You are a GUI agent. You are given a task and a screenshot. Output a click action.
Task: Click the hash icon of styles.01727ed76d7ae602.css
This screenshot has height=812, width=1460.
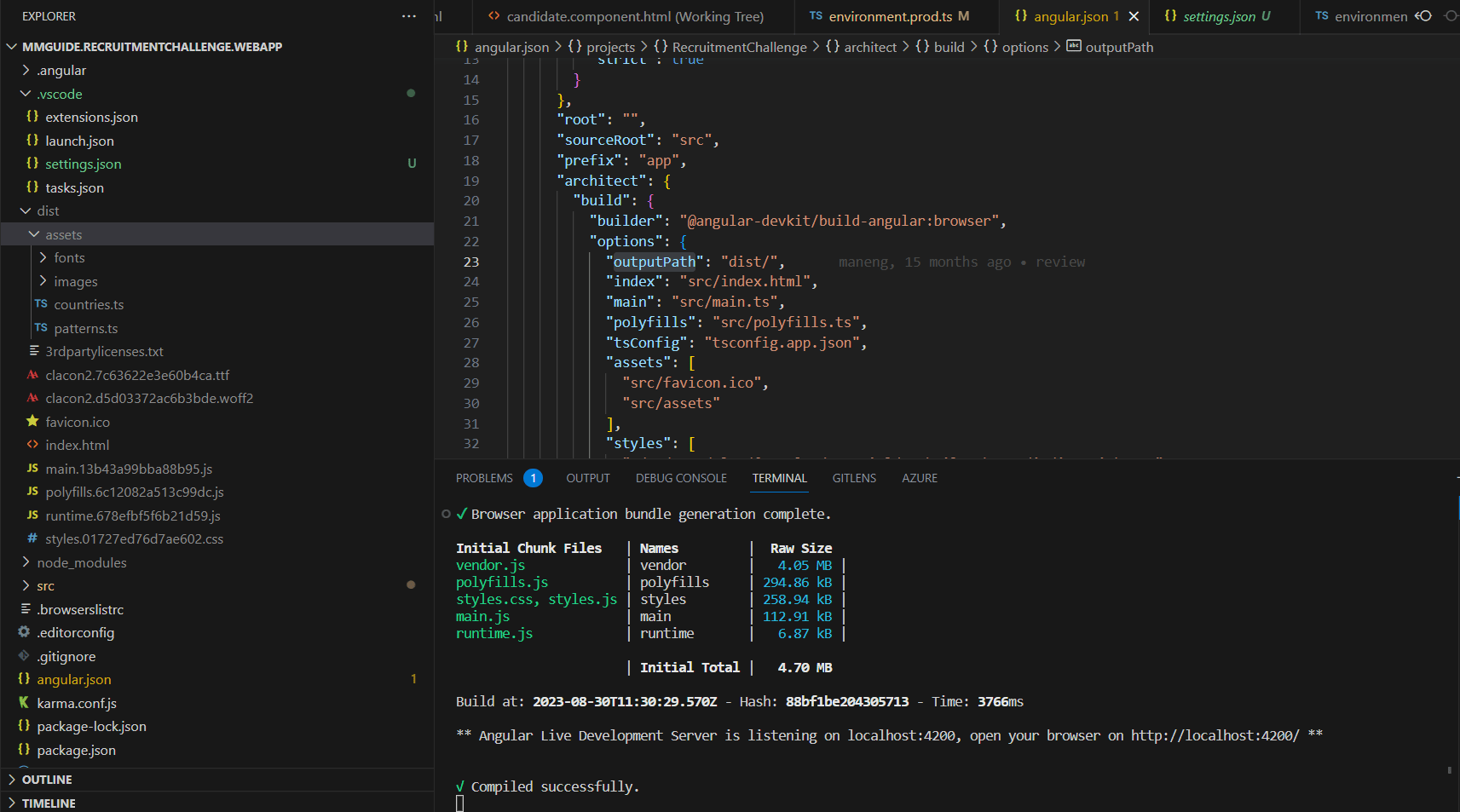32,538
